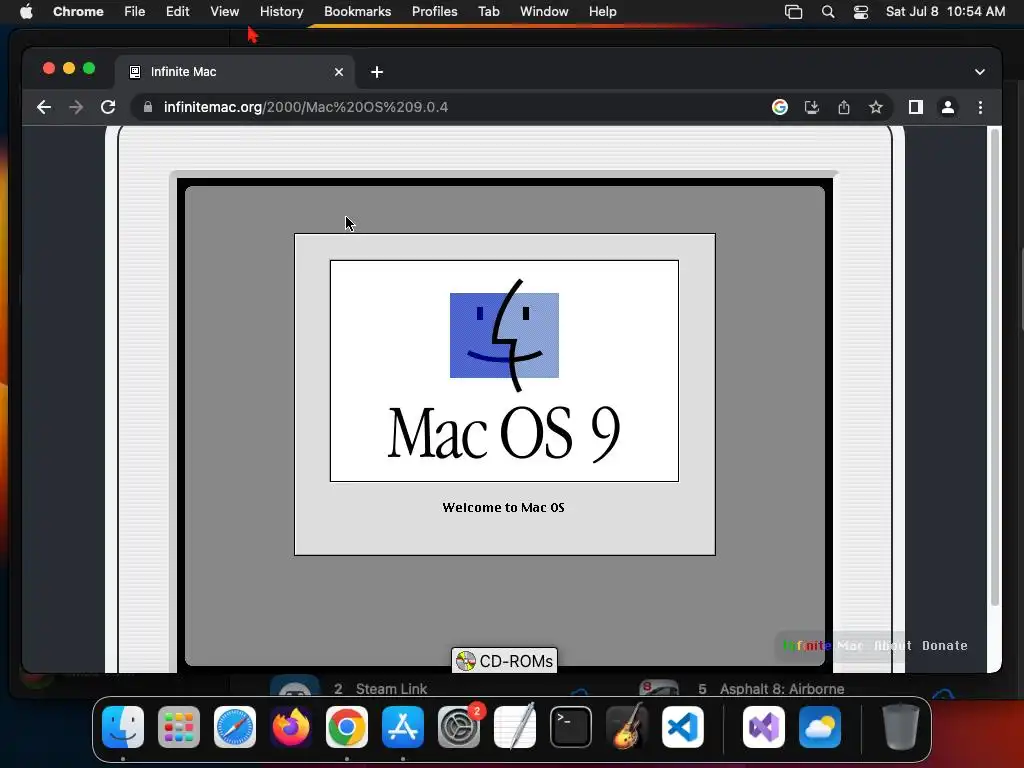Bookmark this page with the star icon
The image size is (1024, 768).
point(876,107)
